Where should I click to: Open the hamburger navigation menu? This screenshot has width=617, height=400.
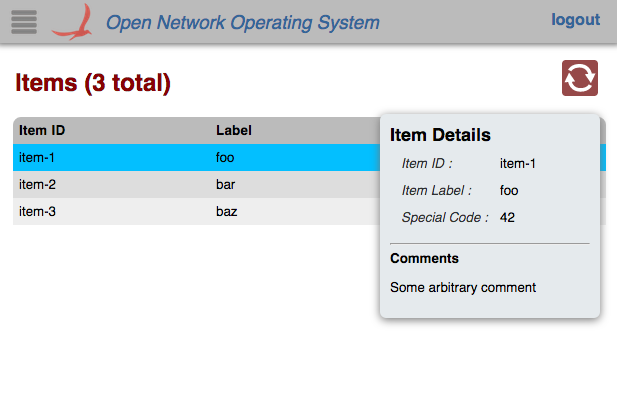(x=24, y=21)
